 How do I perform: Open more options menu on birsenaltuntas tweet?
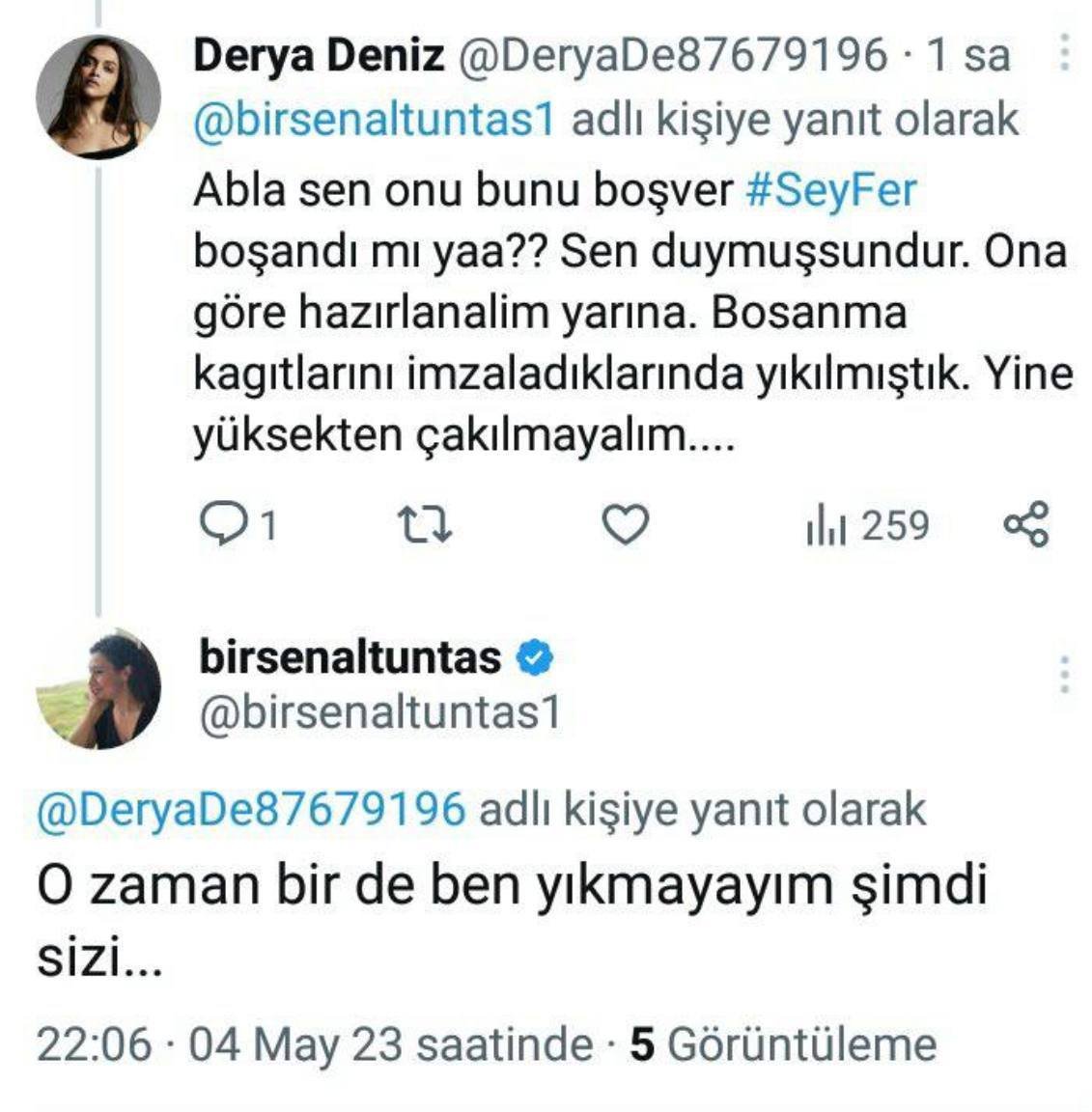tap(1064, 675)
